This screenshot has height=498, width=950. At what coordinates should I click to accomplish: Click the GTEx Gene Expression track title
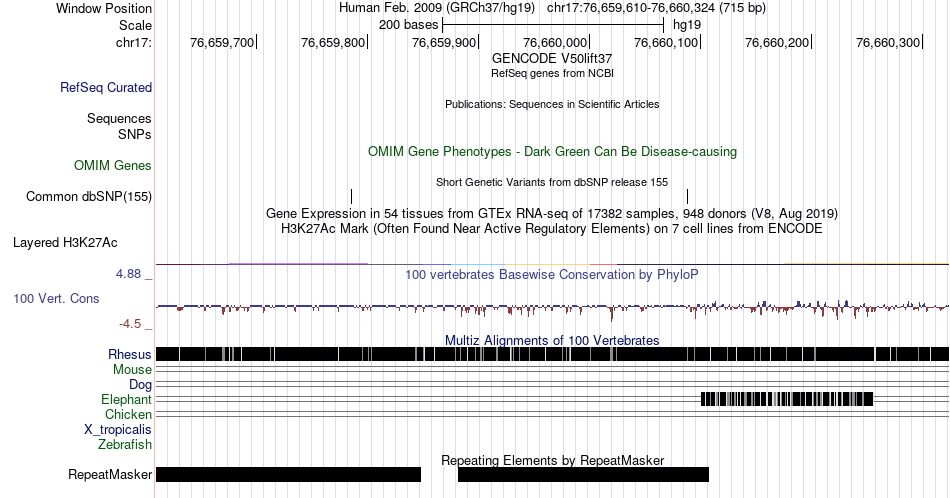552,213
